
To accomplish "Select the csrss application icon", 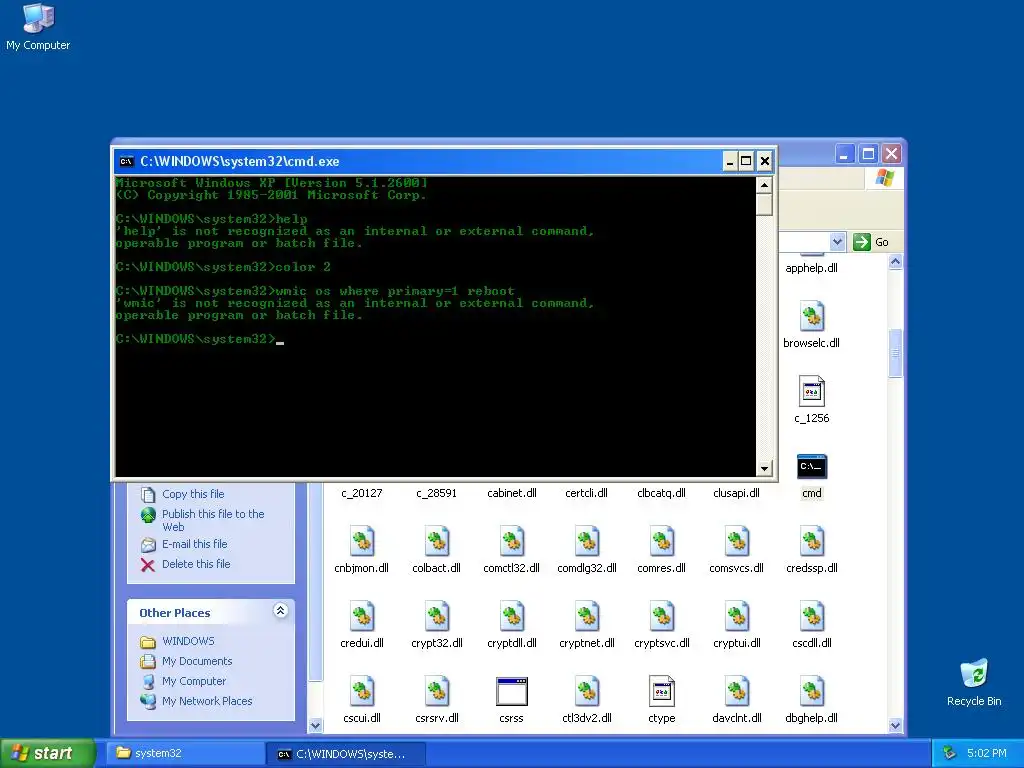I will coord(511,692).
